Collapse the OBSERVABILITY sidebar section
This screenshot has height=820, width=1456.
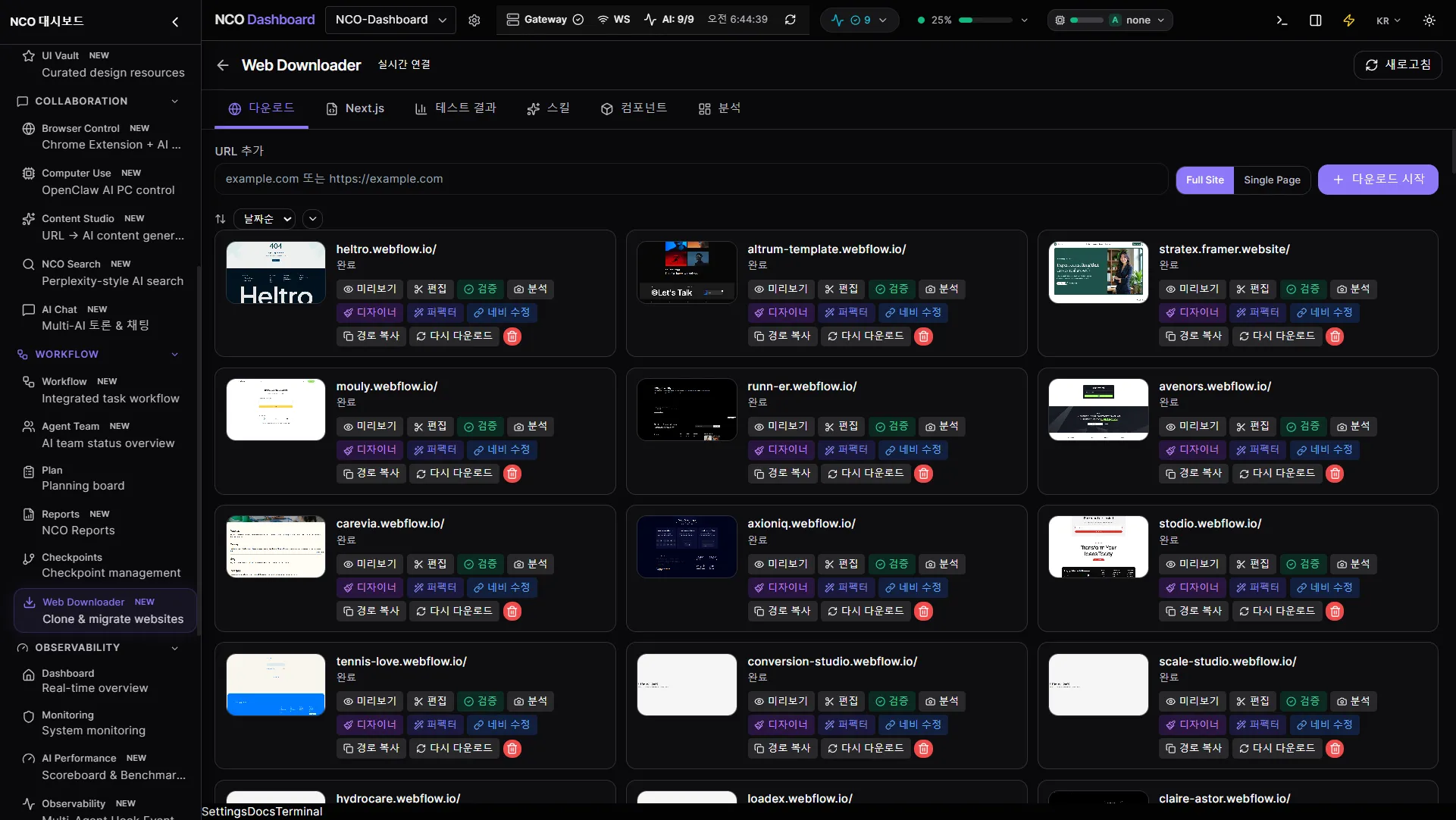pyautogui.click(x=175, y=648)
